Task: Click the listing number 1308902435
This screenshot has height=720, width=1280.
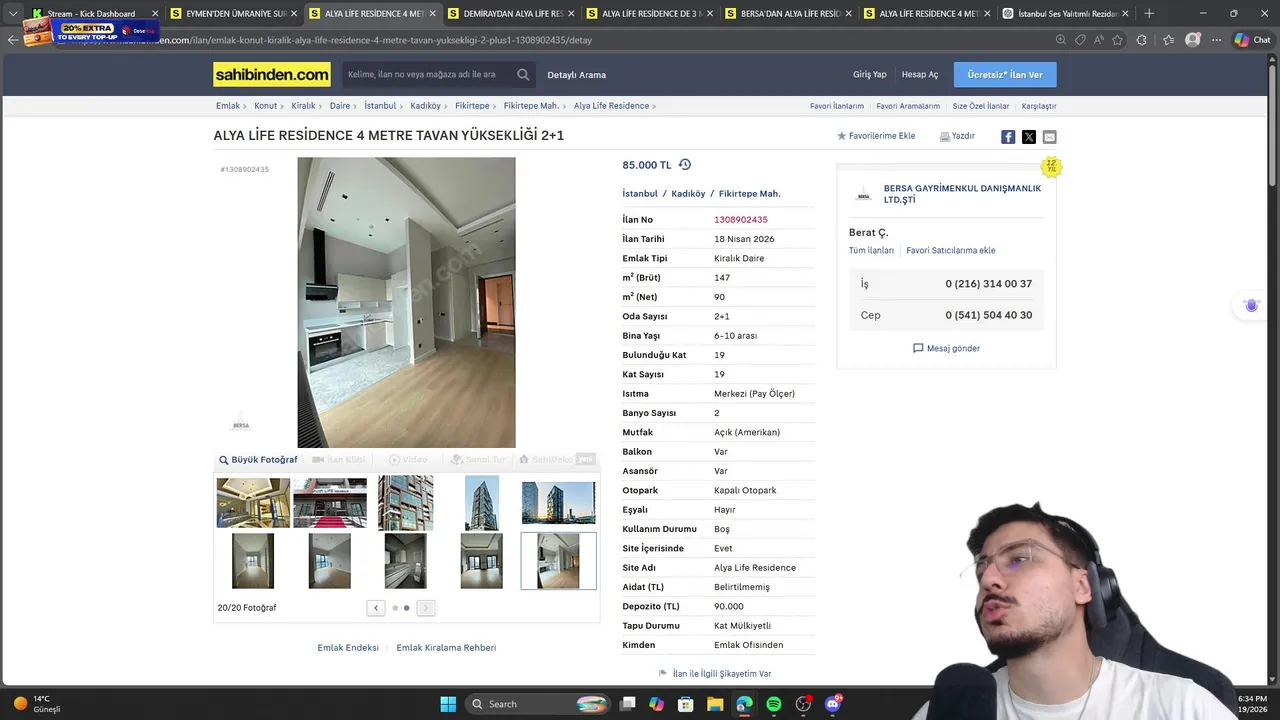Action: pos(741,220)
